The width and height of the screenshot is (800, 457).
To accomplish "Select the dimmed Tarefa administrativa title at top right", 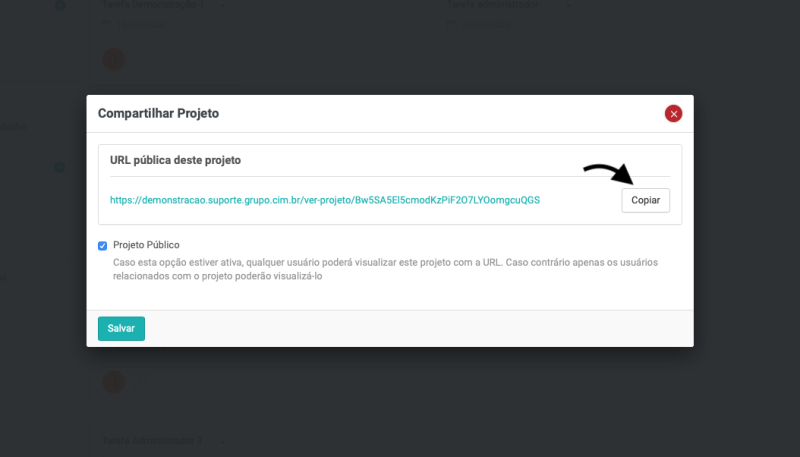I will (493, 5).
